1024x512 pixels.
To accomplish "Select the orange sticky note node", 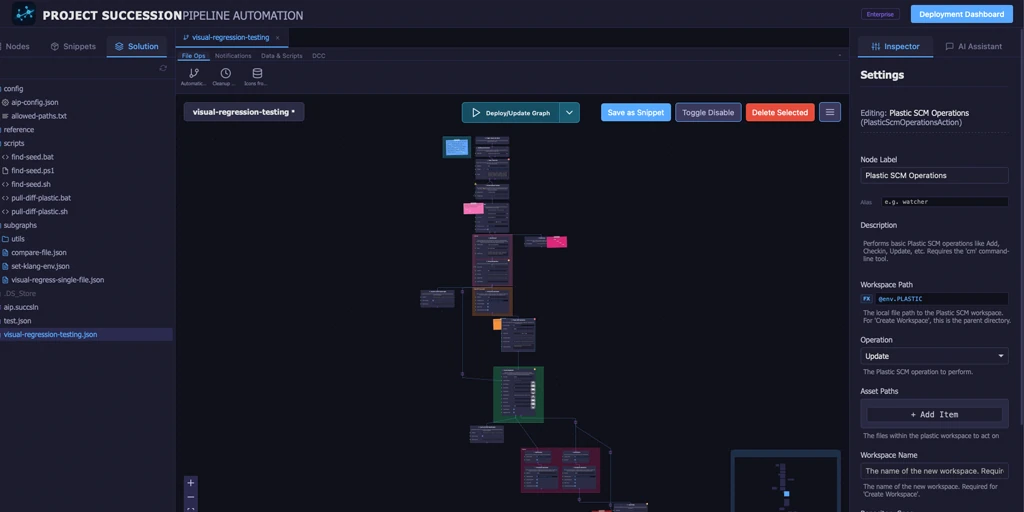I will point(497,324).
